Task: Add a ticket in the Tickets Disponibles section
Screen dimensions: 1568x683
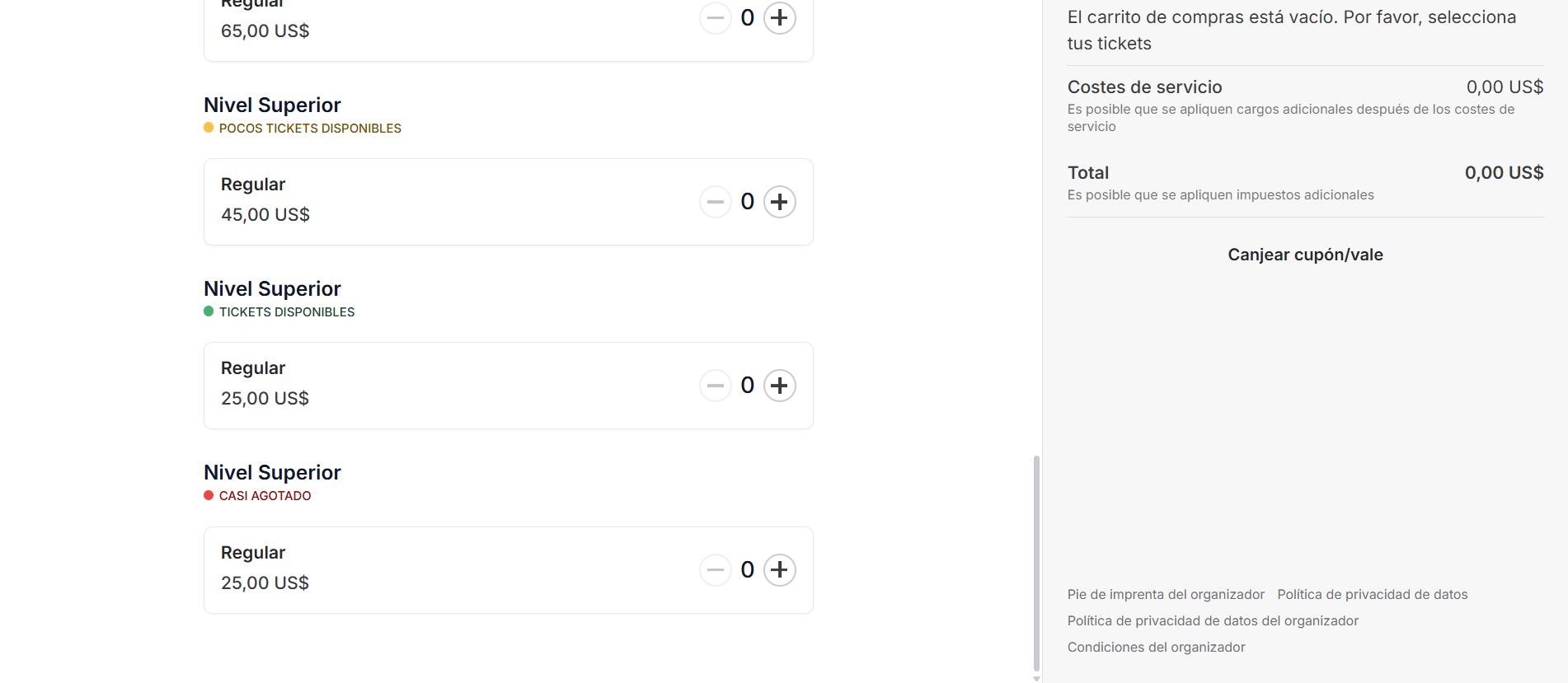Action: tap(779, 386)
